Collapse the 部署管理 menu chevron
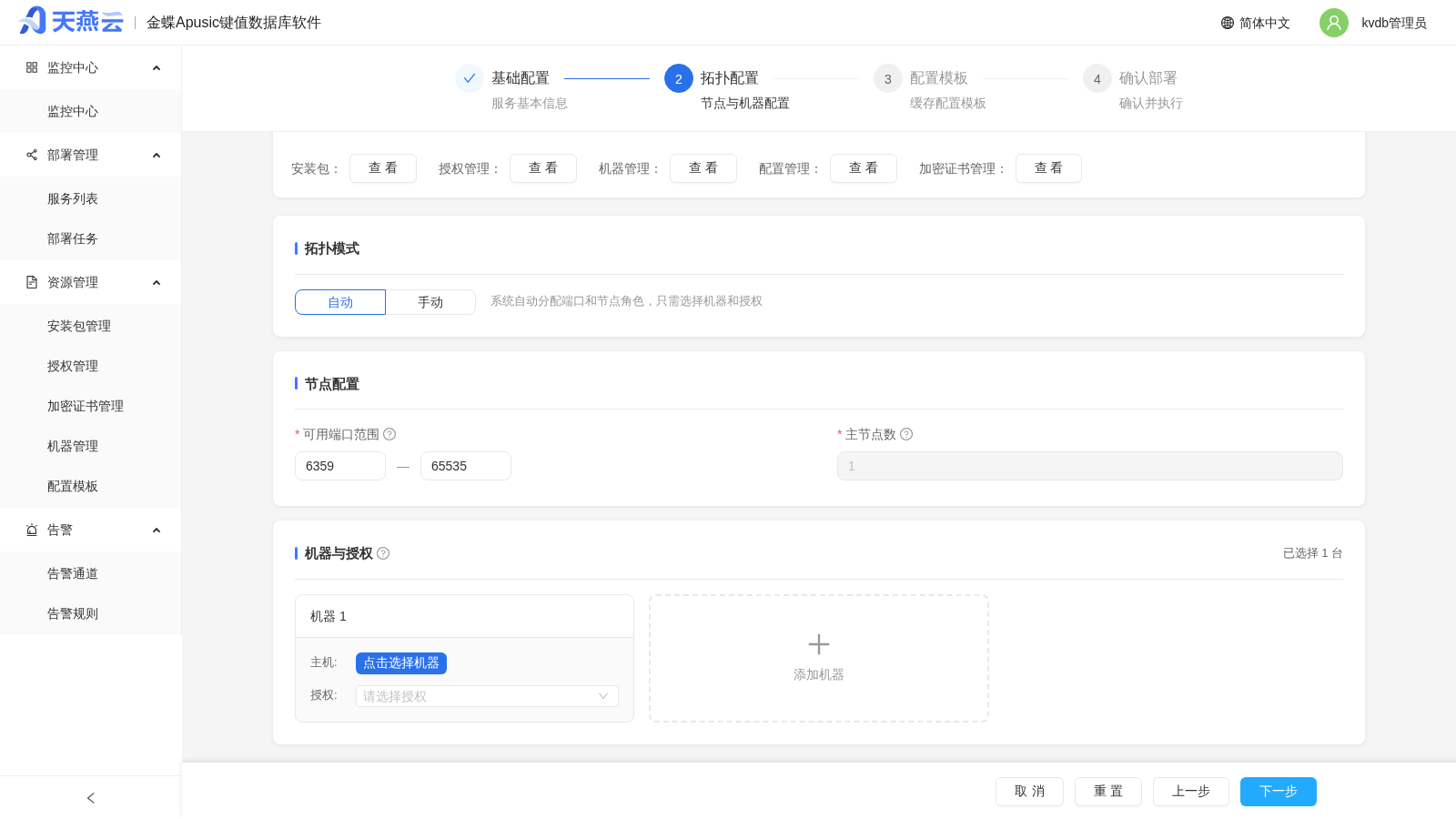Image resolution: width=1456 pixels, height=819 pixels. coord(157,156)
